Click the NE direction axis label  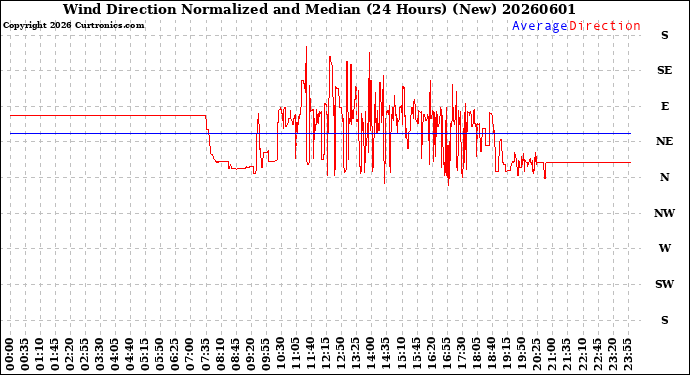(664, 141)
